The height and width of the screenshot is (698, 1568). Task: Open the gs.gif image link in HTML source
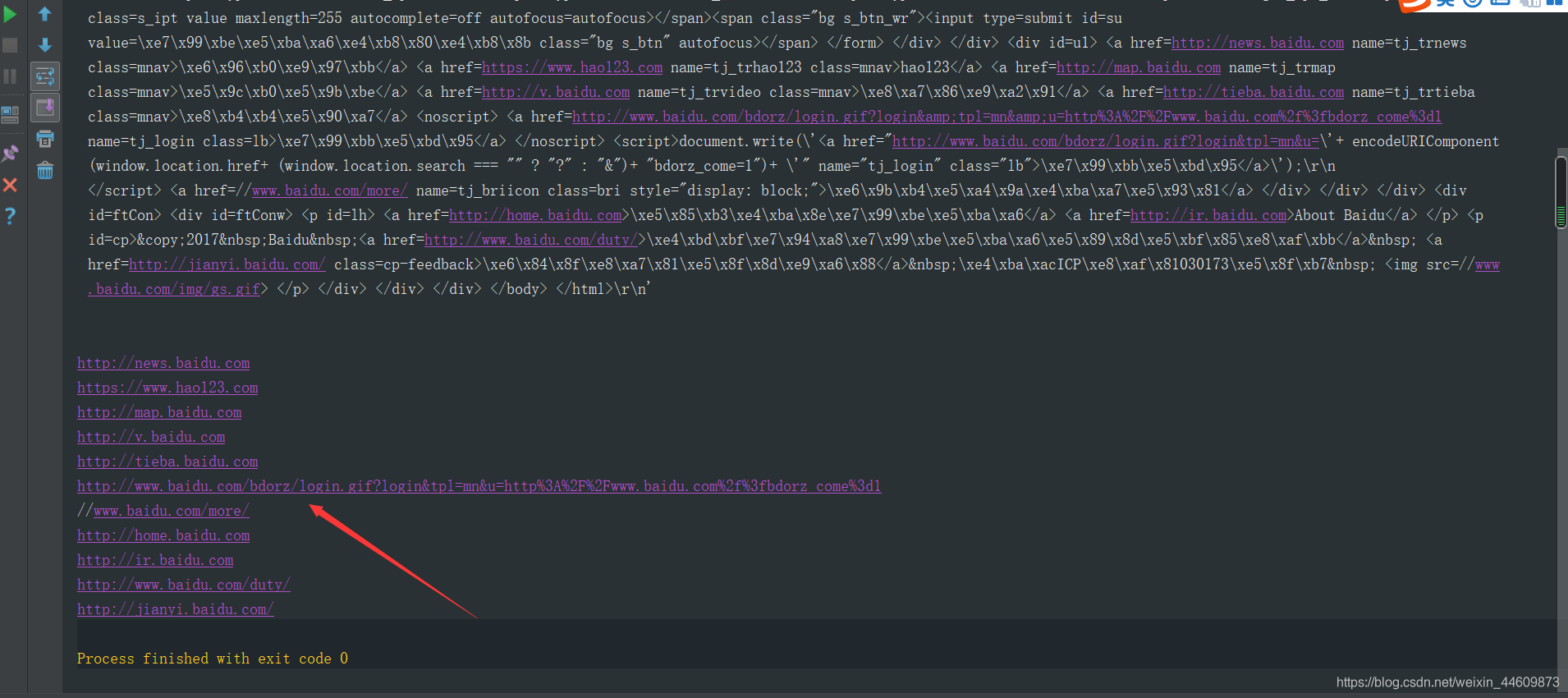tap(174, 289)
